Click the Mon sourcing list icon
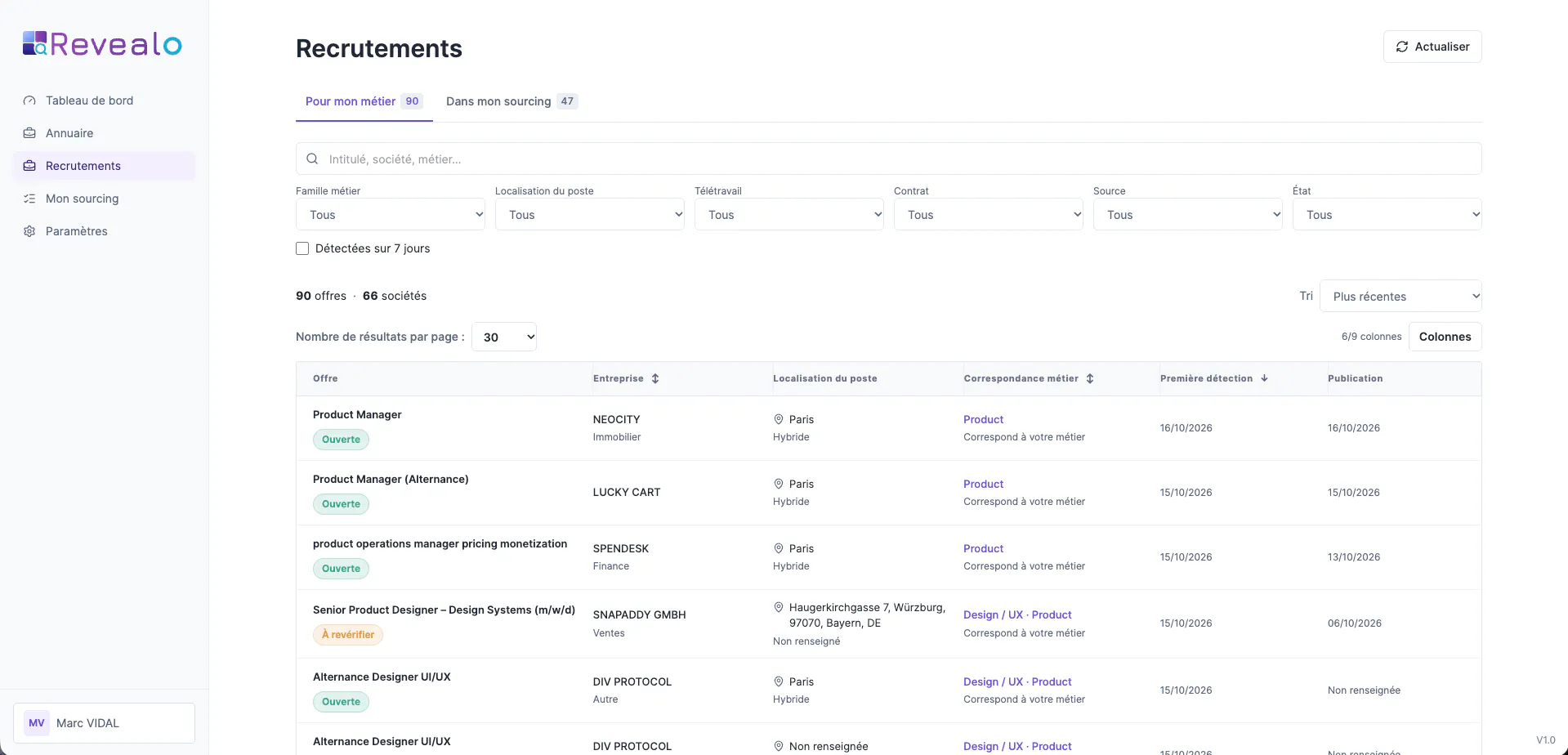This screenshot has height=755, width=1568. coord(29,199)
